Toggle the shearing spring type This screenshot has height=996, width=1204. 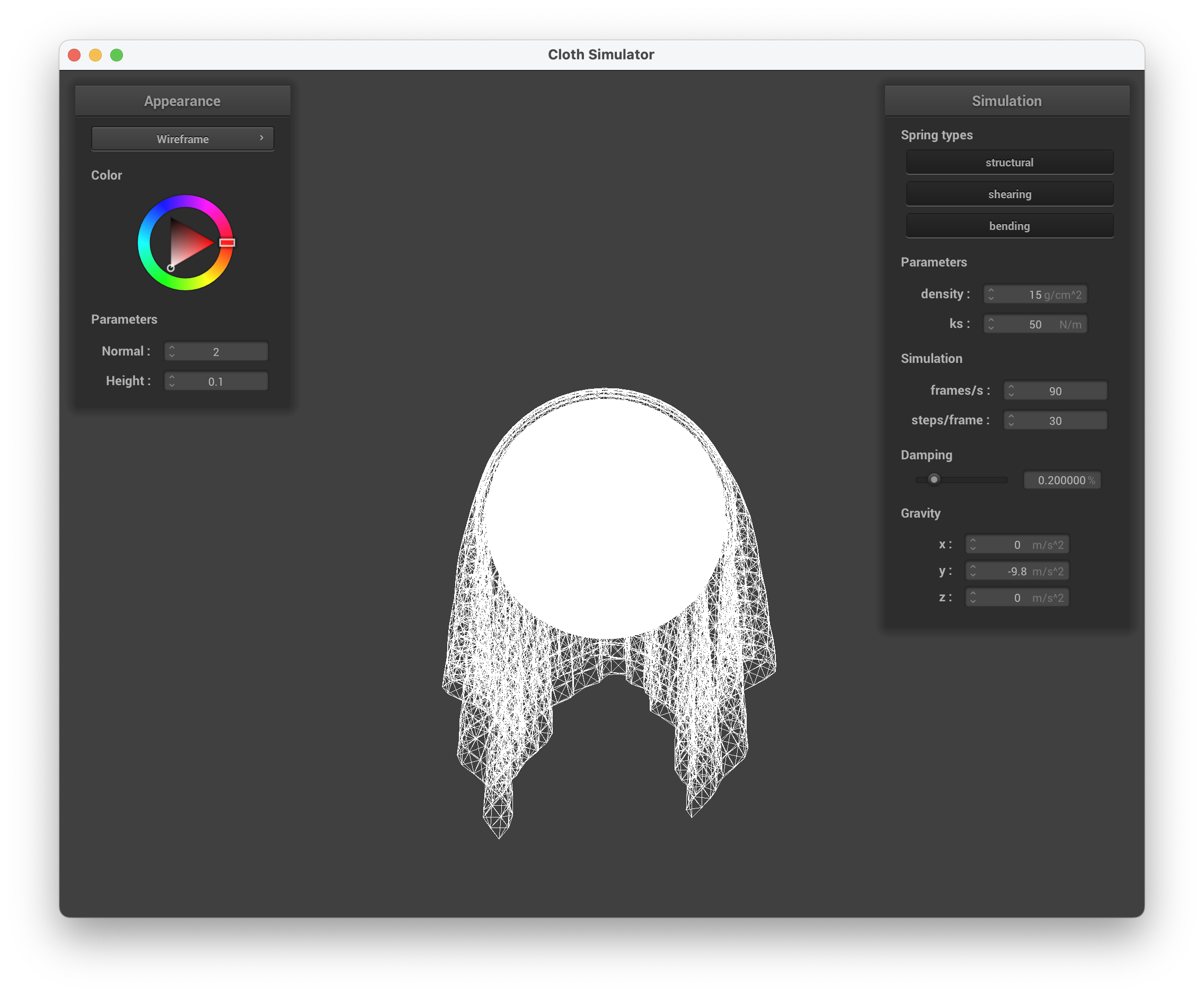(1009, 194)
